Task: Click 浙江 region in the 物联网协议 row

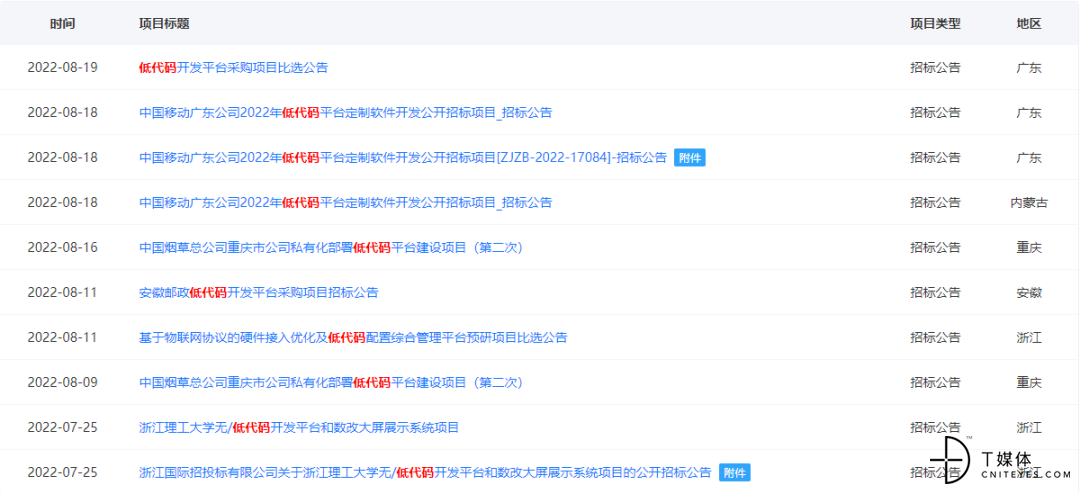Action: click(1029, 338)
